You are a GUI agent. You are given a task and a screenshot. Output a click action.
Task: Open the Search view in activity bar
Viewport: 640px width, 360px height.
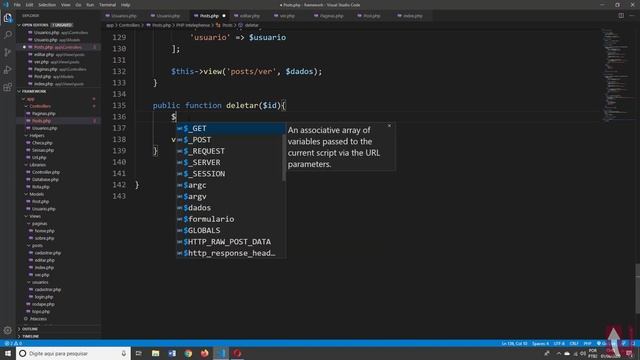[8, 35]
